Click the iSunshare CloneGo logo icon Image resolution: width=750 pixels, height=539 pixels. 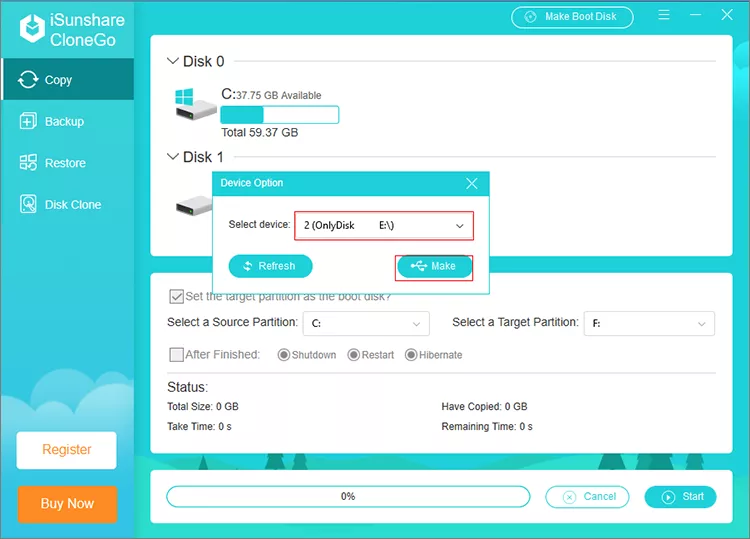coord(32,28)
